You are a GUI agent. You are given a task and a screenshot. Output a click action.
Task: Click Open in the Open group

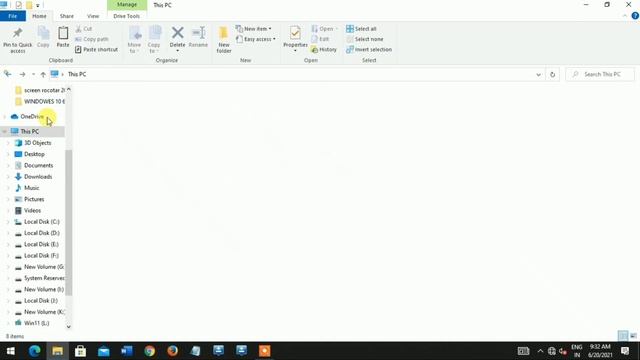pos(324,29)
